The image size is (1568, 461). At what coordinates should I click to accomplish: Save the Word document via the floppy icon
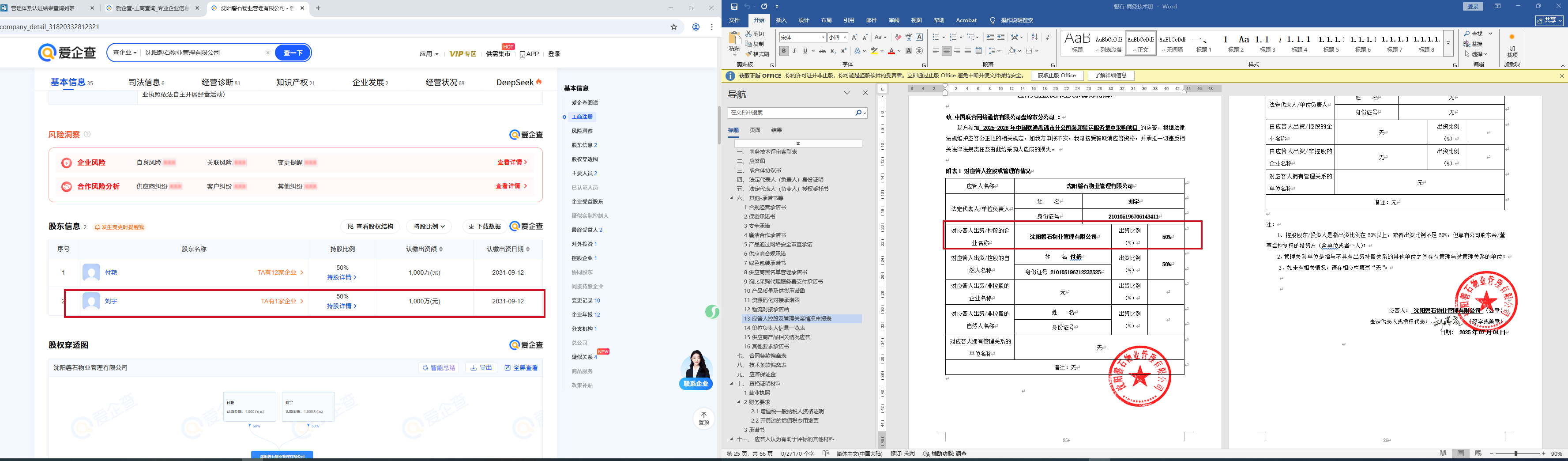[x=734, y=7]
